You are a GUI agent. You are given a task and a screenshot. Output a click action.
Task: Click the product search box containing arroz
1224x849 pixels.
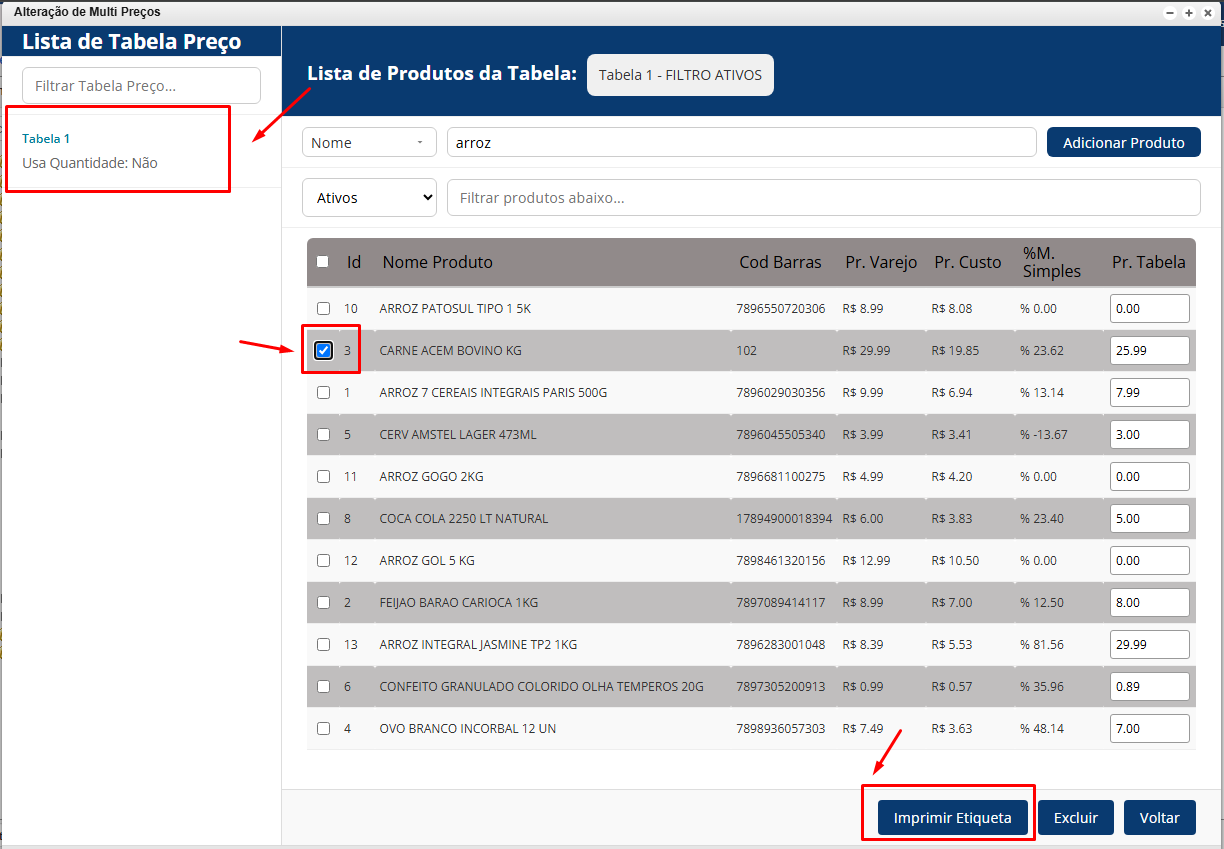click(x=741, y=143)
